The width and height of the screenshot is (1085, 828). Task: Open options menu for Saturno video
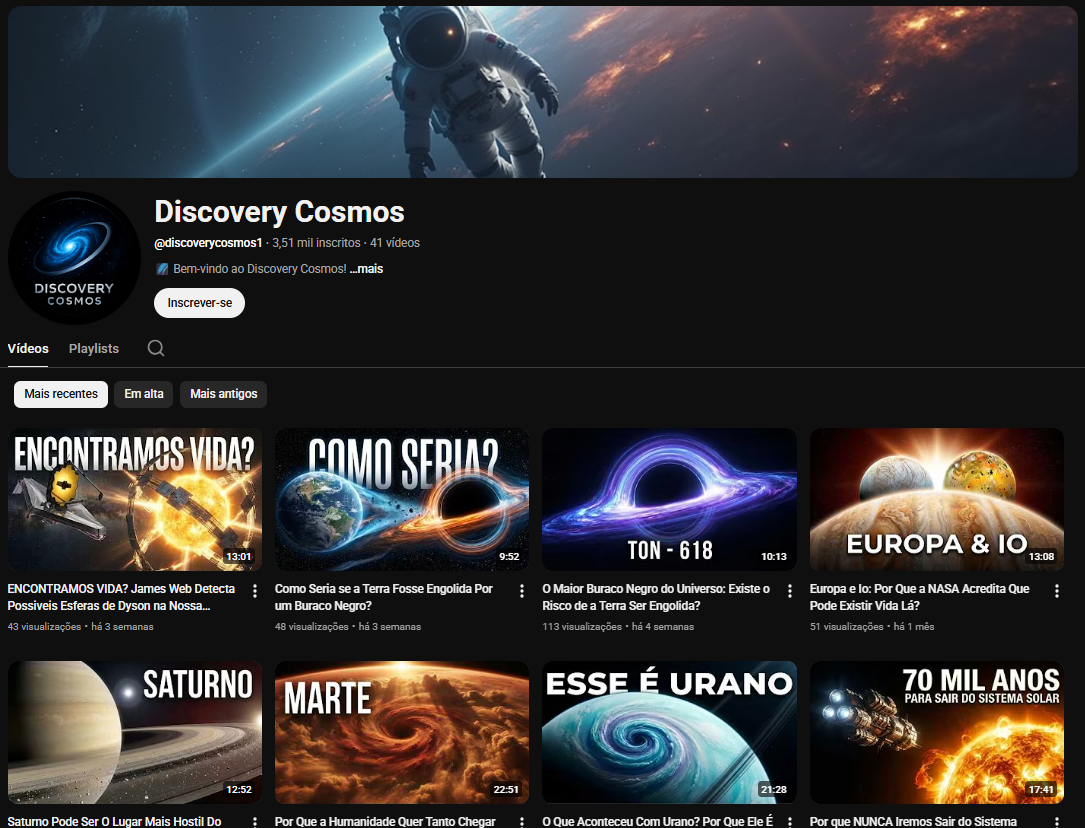[255, 822]
